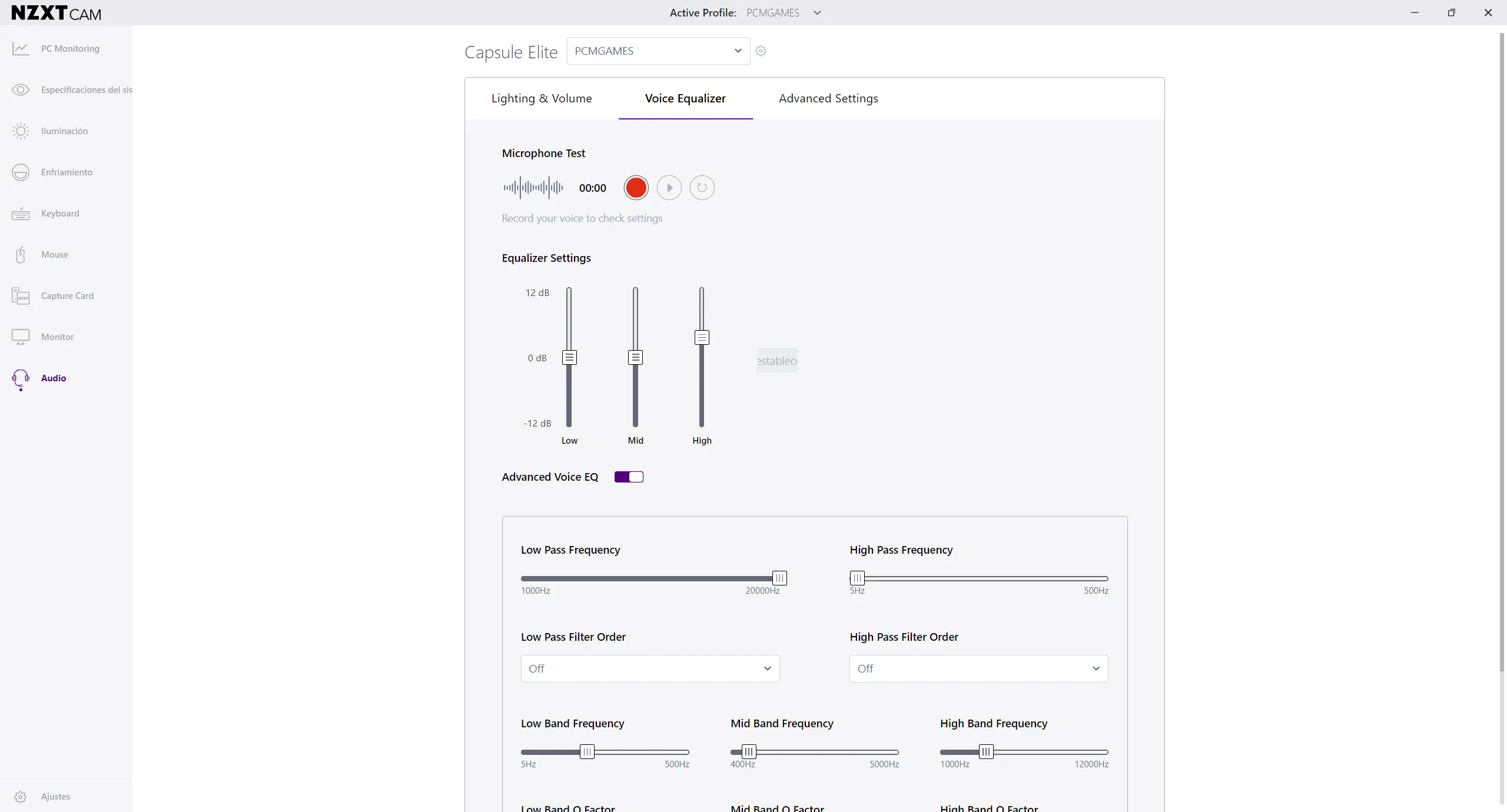1507x812 pixels.
Task: Click the Enfriamiento cooling icon
Action: (x=21, y=172)
